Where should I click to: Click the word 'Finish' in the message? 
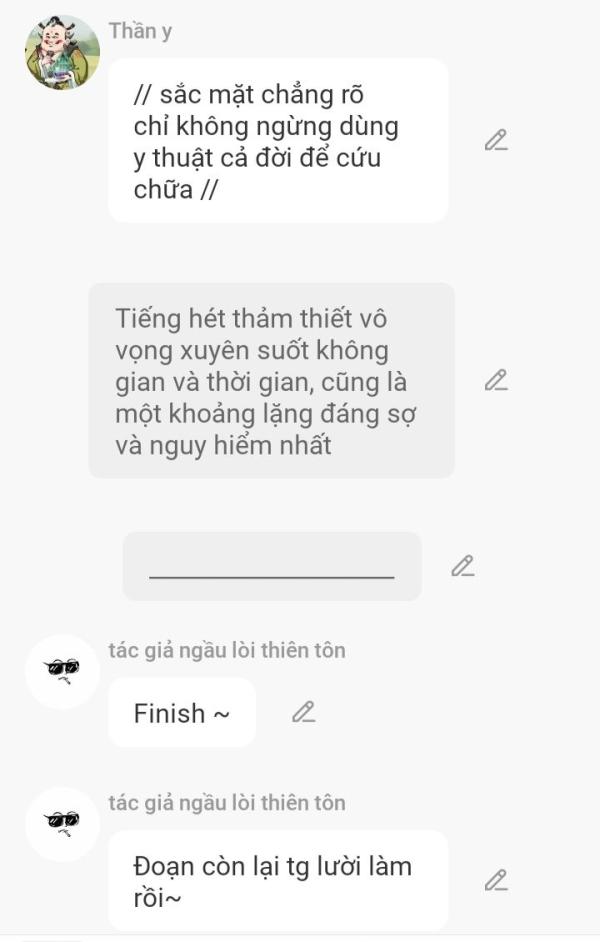click(169, 713)
